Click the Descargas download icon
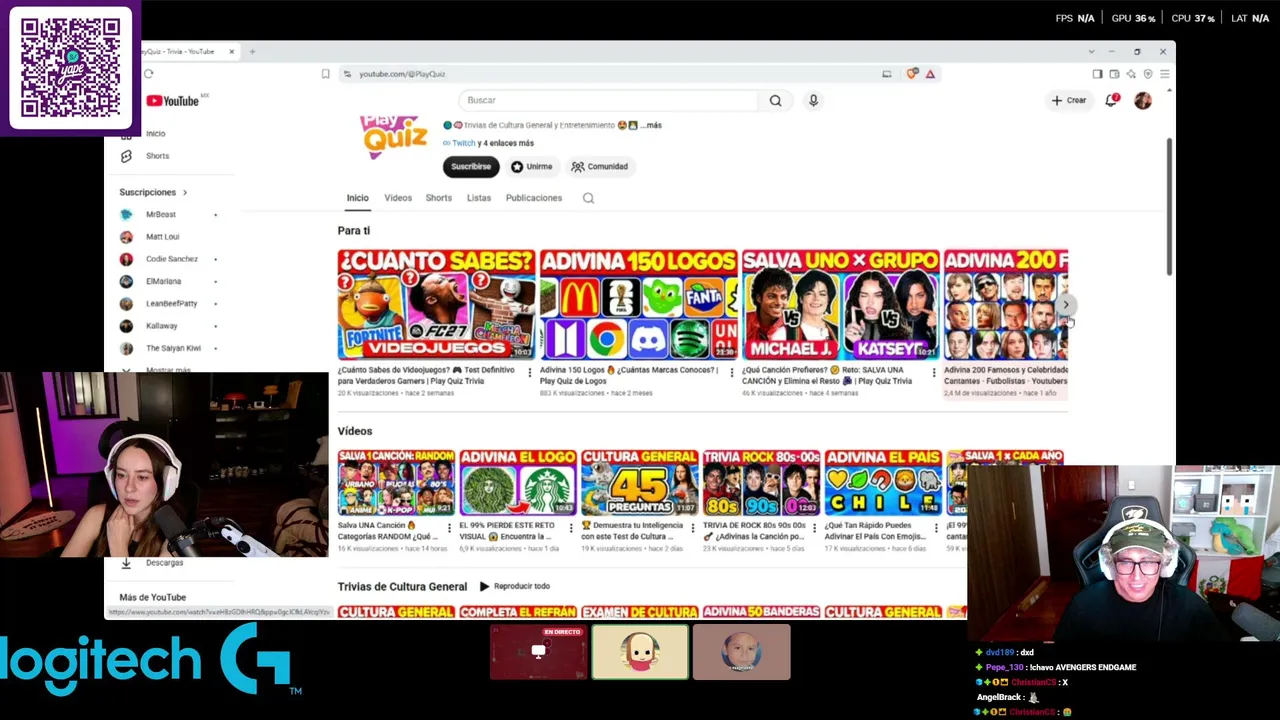This screenshot has height=720, width=1280. [x=126, y=563]
